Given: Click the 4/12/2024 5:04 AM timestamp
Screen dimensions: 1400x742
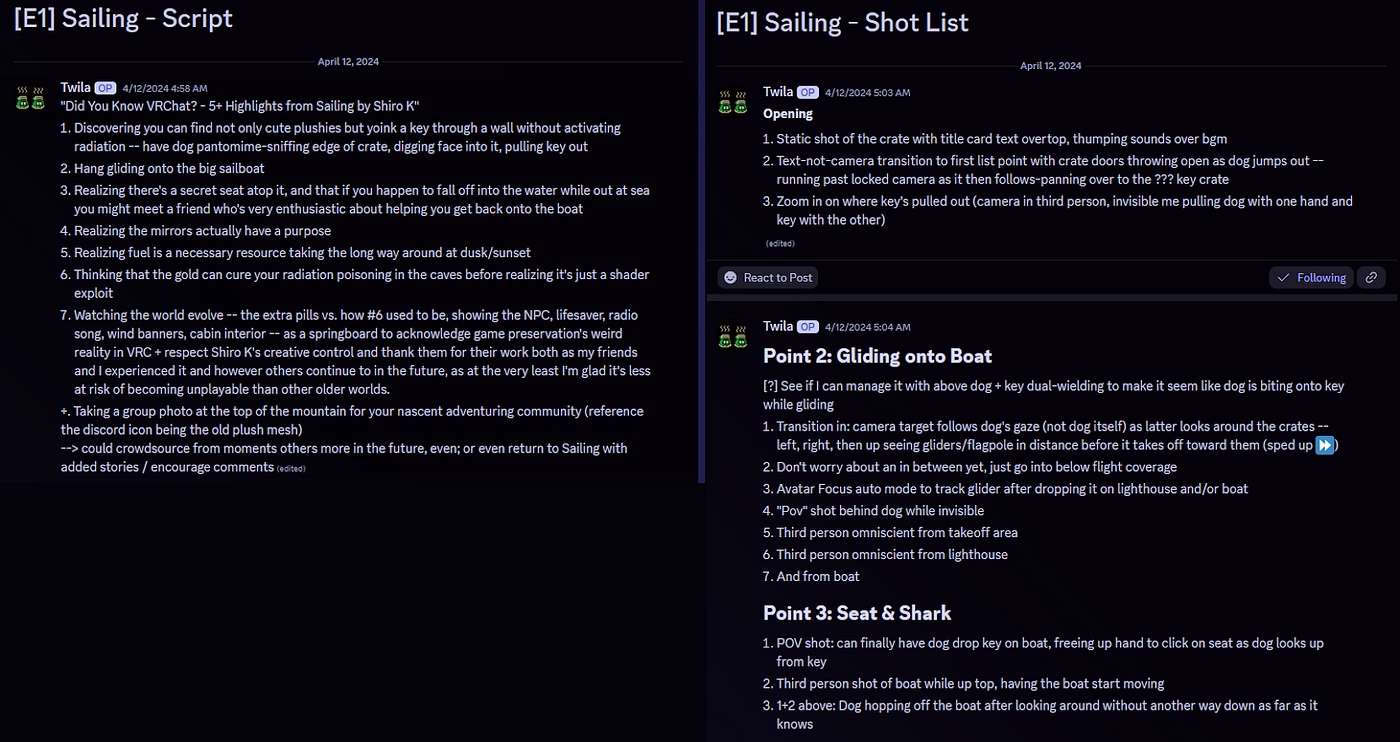Looking at the screenshot, I should (867, 327).
